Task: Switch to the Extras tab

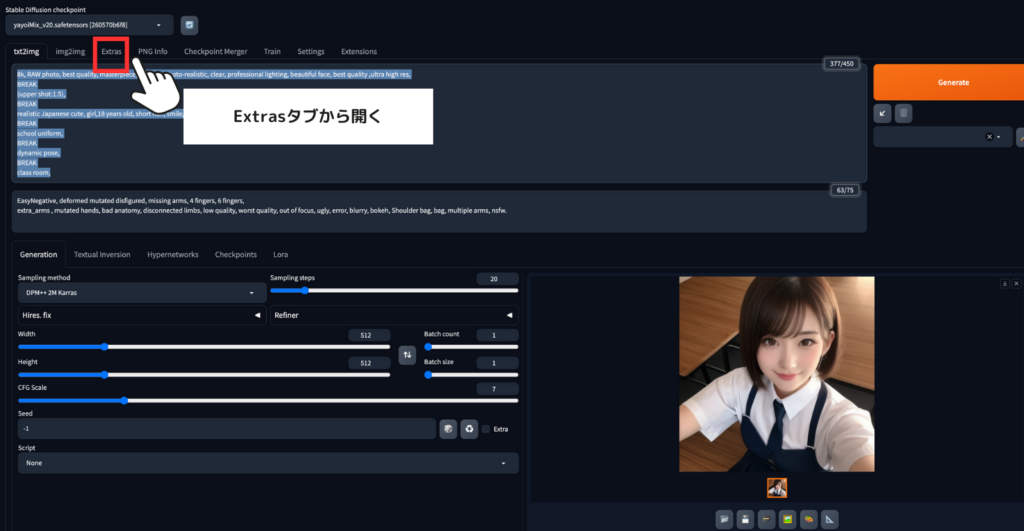Action: click(111, 51)
